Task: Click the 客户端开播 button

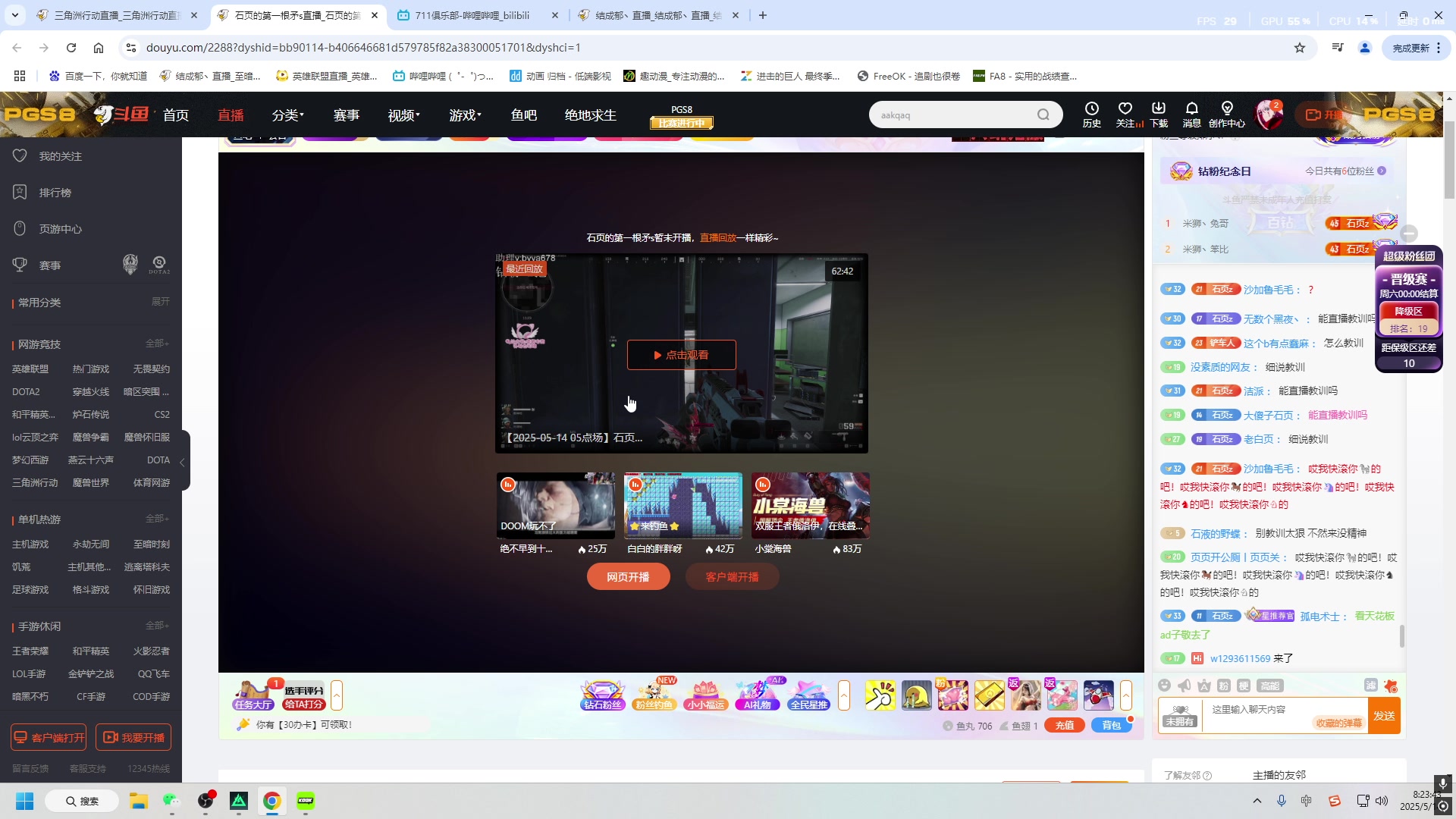Action: pos(732,577)
